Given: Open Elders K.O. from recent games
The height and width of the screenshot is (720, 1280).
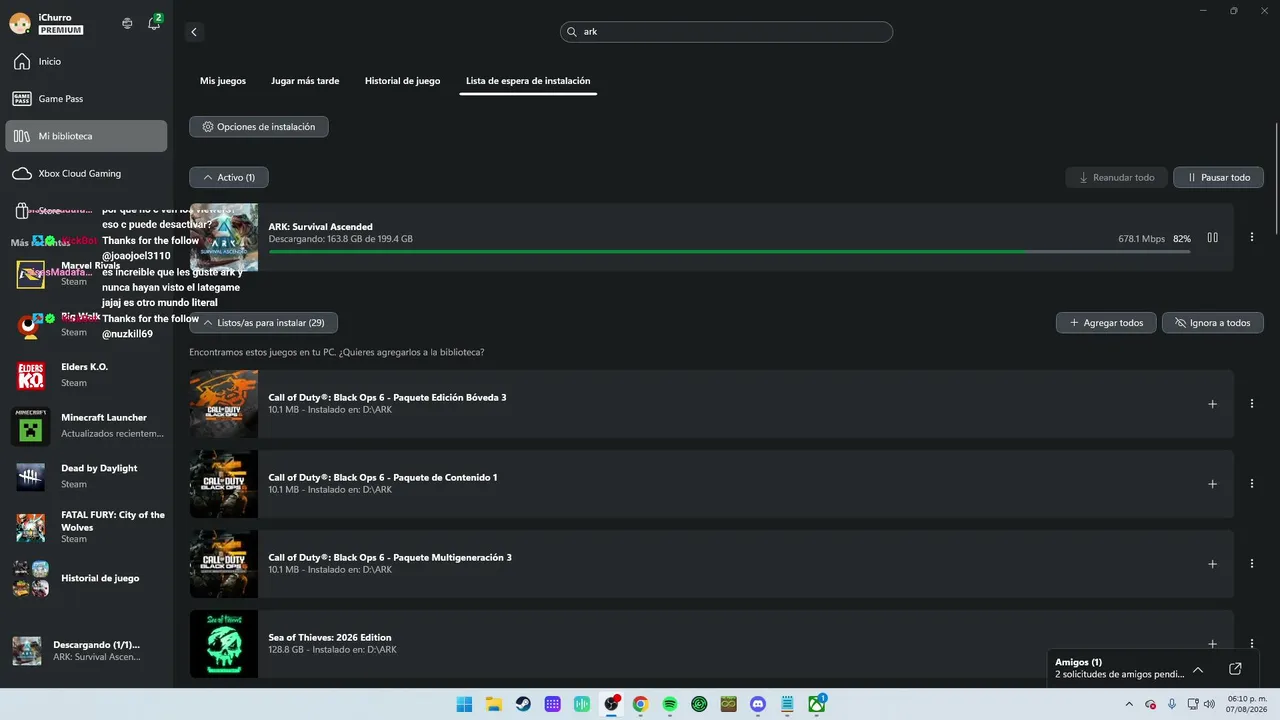Looking at the screenshot, I should [x=86, y=375].
